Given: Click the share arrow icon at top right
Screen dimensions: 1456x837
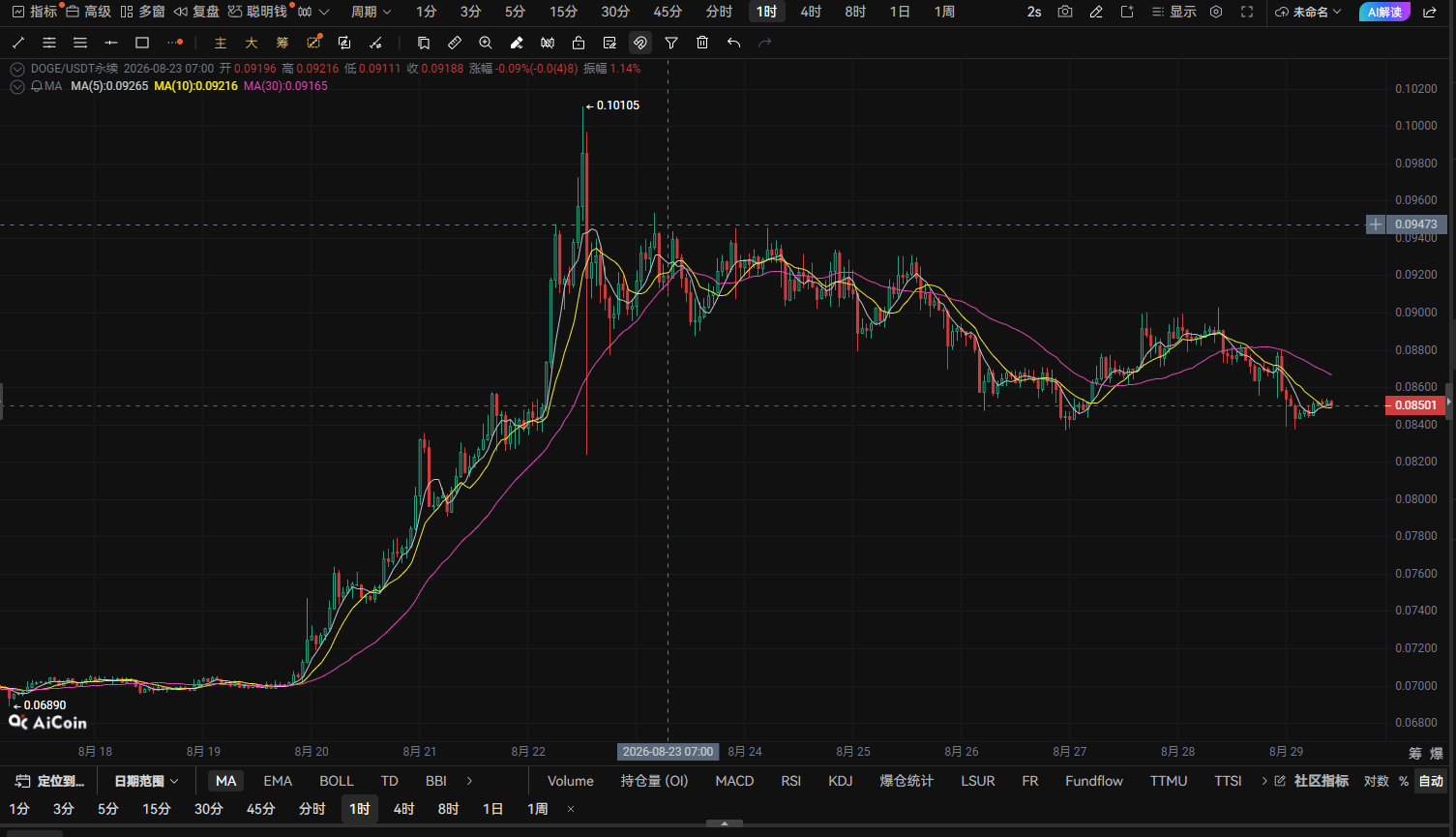Looking at the screenshot, I should [x=1430, y=12].
